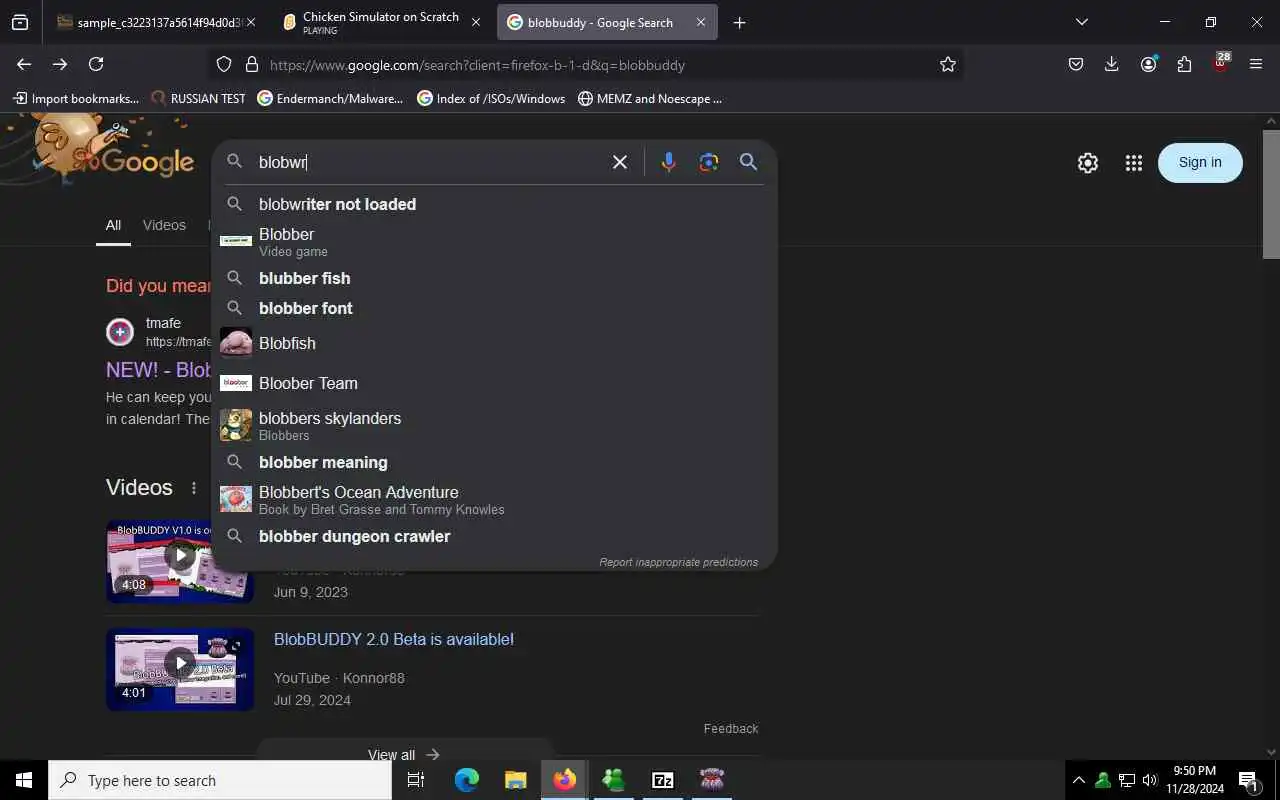Open File Explorer from the taskbar
The height and width of the screenshot is (800, 1280).
tap(515, 780)
